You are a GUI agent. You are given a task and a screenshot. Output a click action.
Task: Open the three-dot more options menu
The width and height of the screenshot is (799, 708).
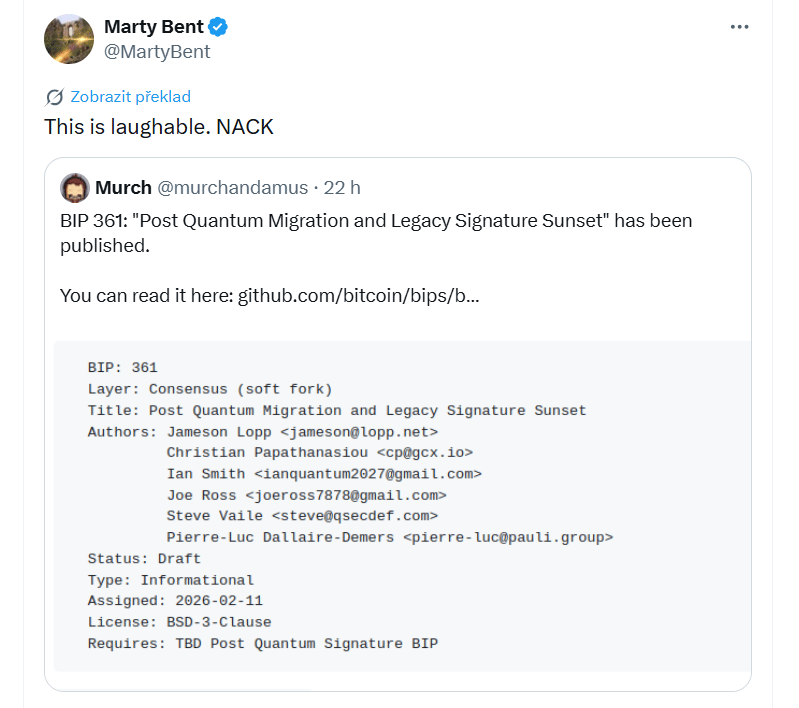coord(739,27)
